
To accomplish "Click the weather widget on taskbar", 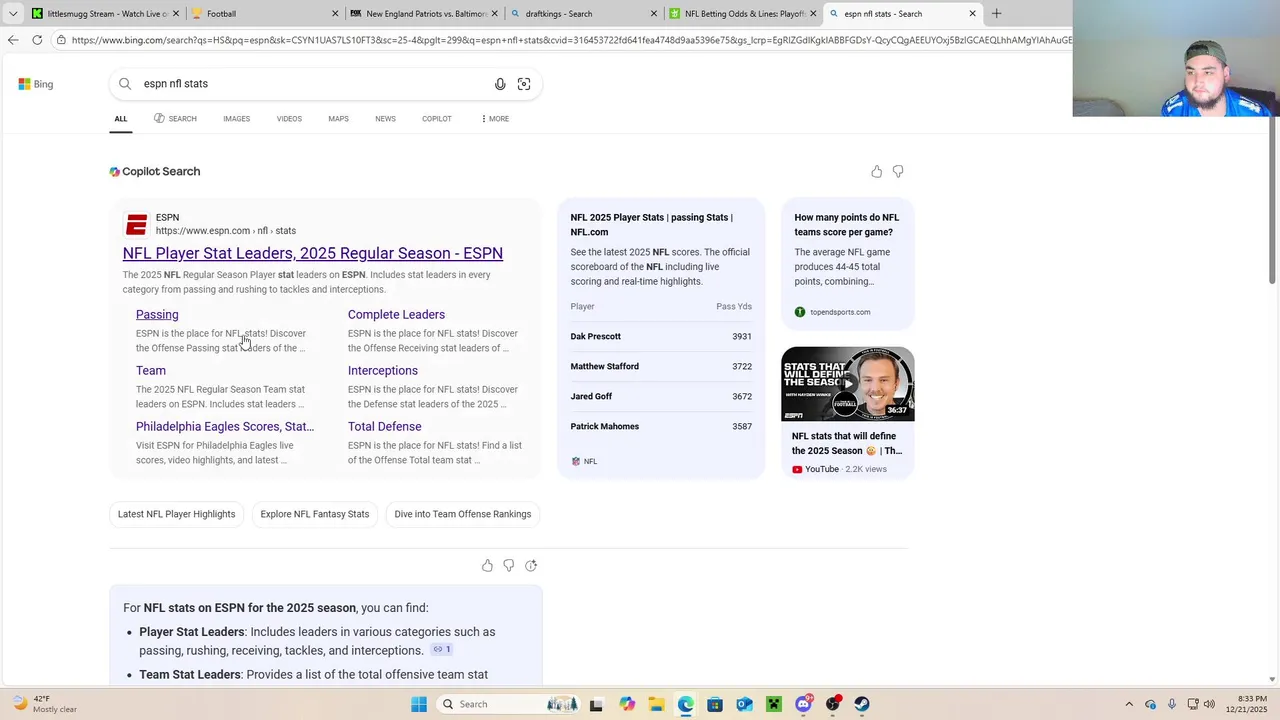I will pyautogui.click(x=43, y=704).
